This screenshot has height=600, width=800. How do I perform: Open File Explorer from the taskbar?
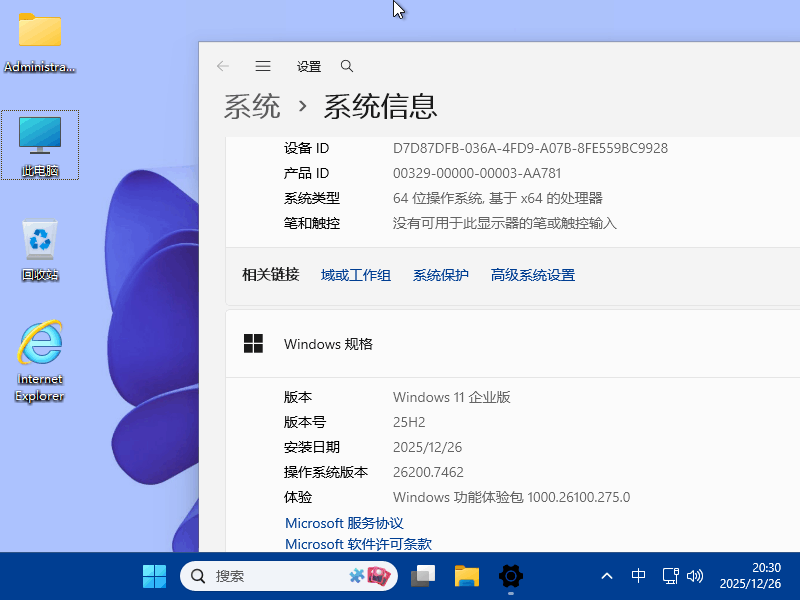(466, 576)
